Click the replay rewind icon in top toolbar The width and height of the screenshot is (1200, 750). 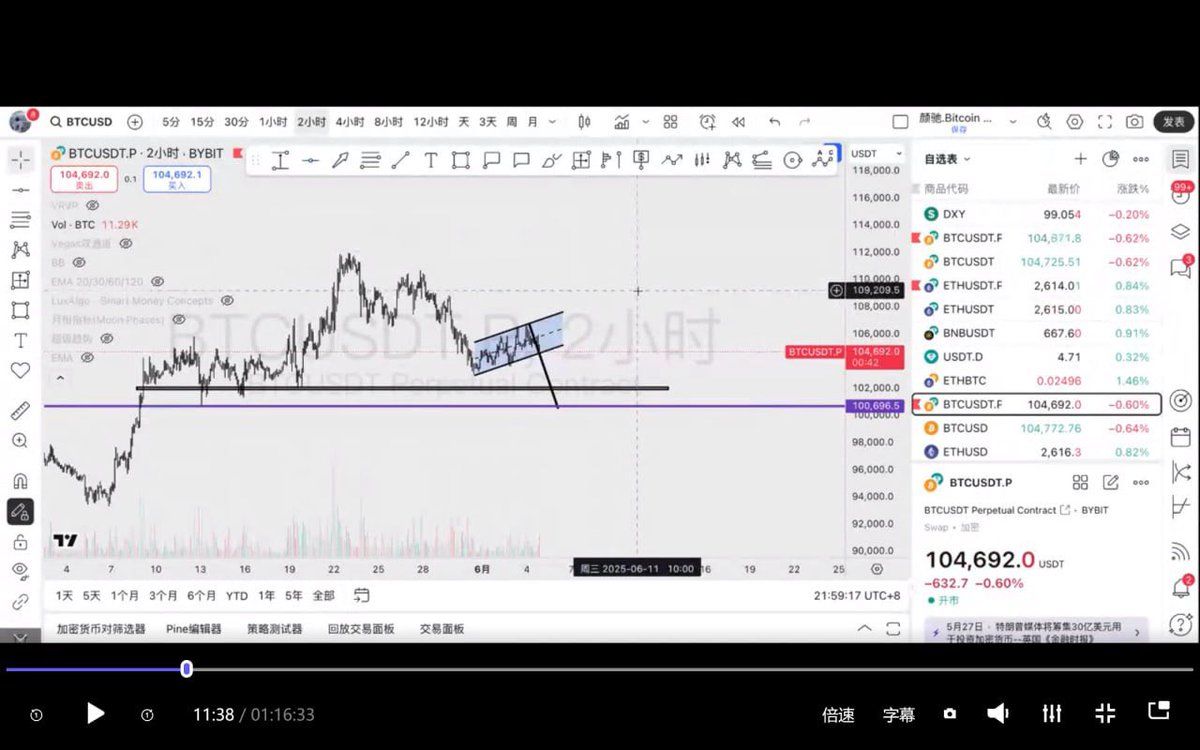click(x=738, y=122)
